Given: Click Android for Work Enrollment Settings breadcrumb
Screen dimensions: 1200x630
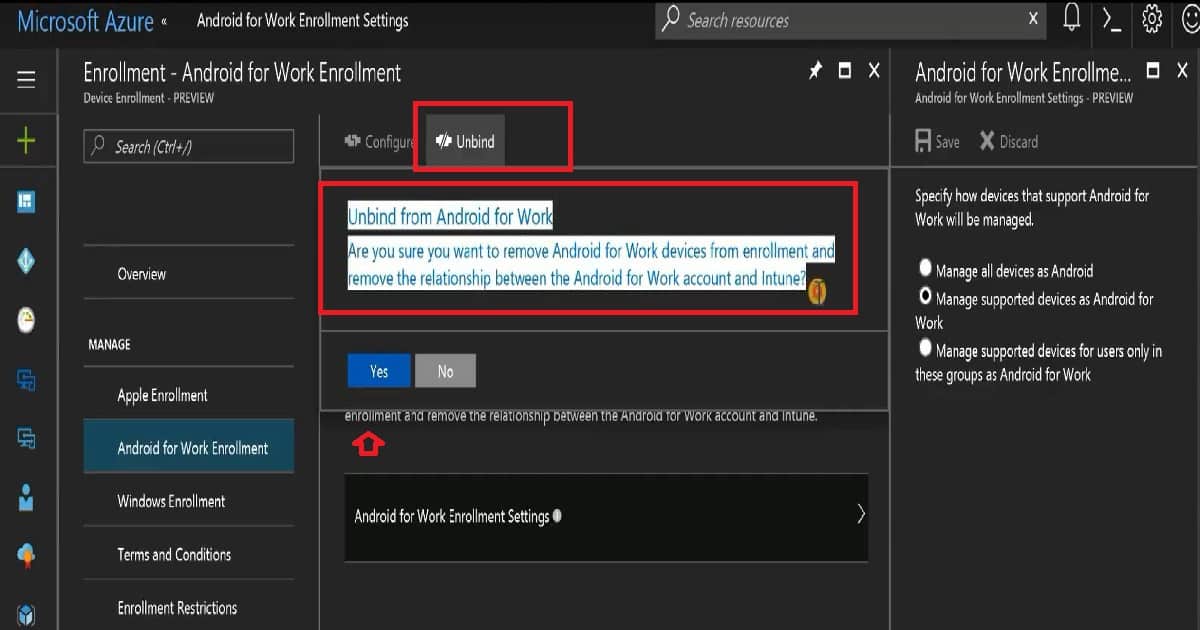Looking at the screenshot, I should tap(303, 20).
